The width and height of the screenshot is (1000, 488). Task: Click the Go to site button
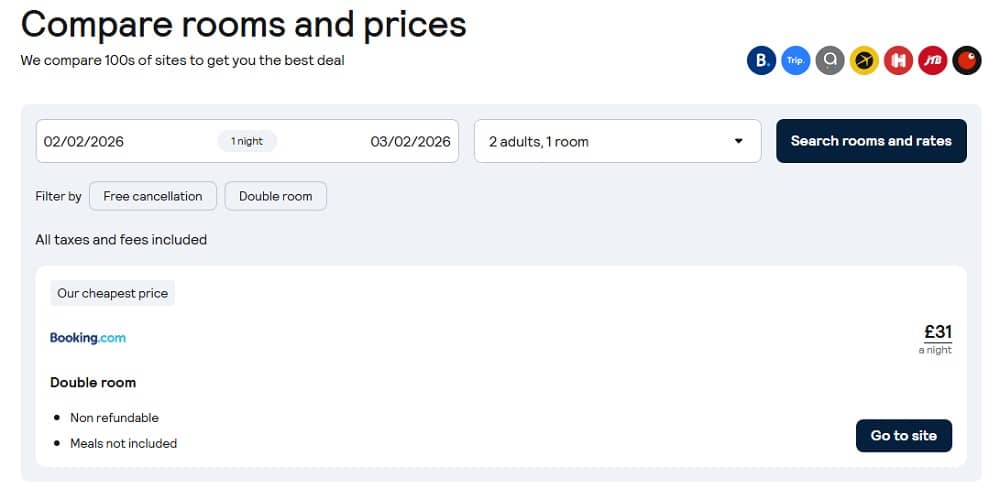point(904,436)
